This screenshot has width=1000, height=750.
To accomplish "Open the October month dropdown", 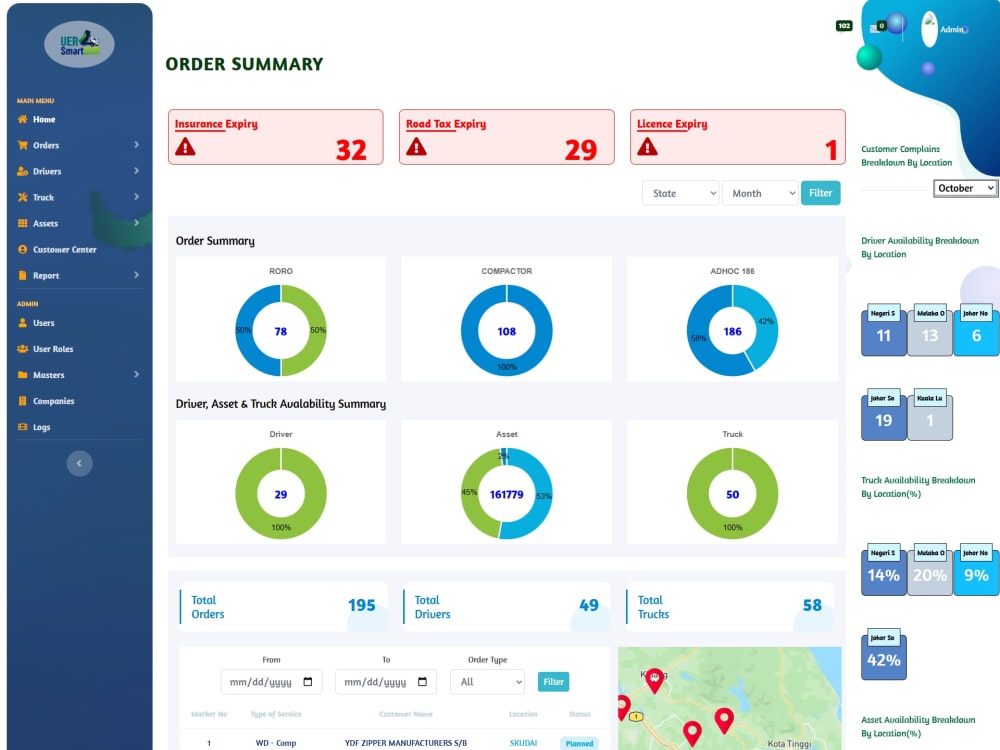I will [x=965, y=188].
